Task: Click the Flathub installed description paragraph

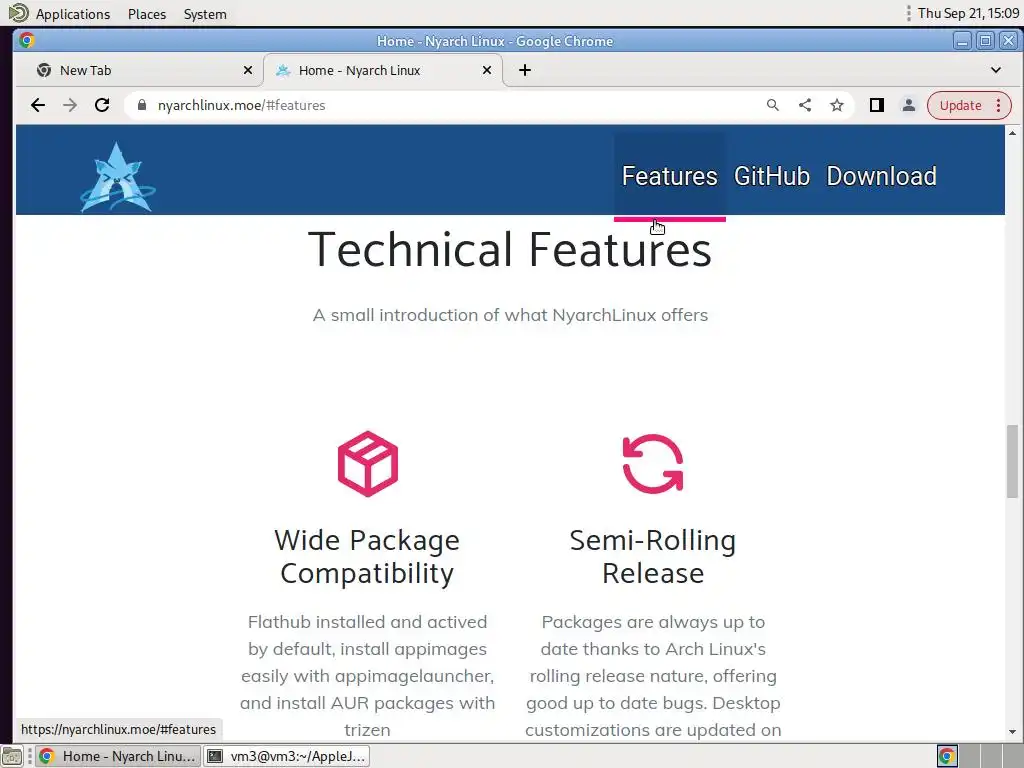Action: pos(367,676)
